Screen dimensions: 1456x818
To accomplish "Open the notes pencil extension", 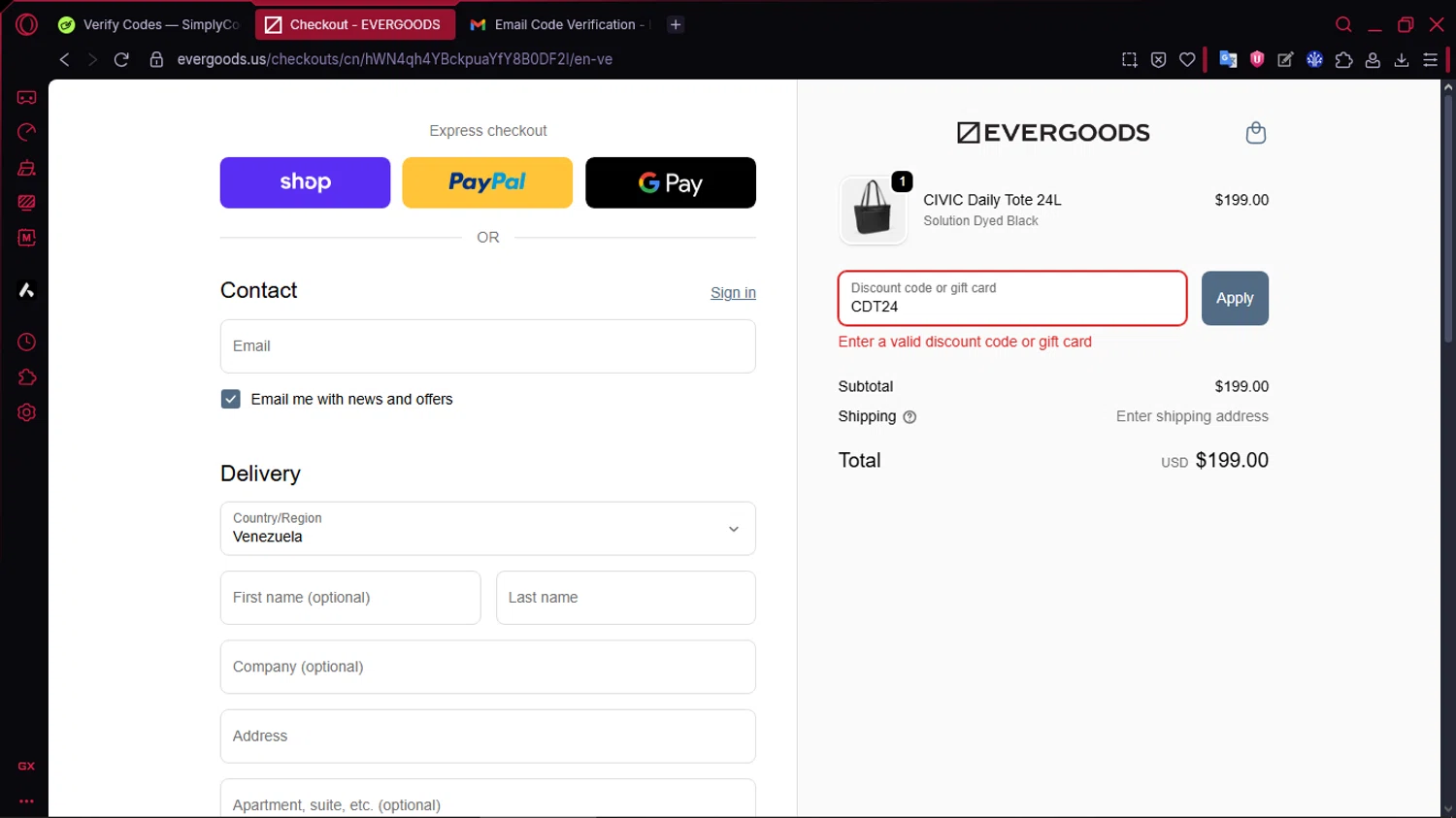I will tap(1285, 60).
